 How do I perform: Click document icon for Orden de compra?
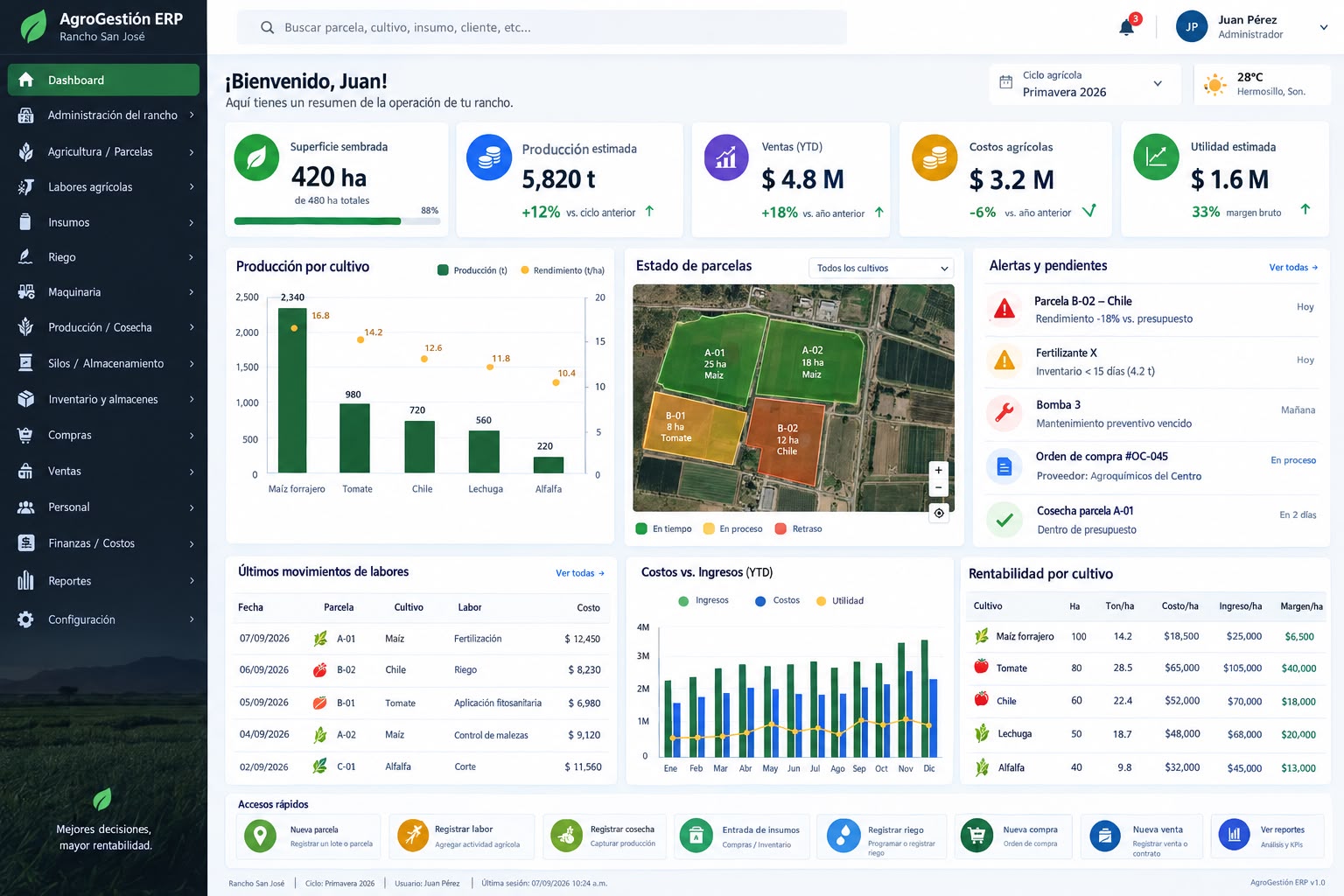coord(1004,466)
